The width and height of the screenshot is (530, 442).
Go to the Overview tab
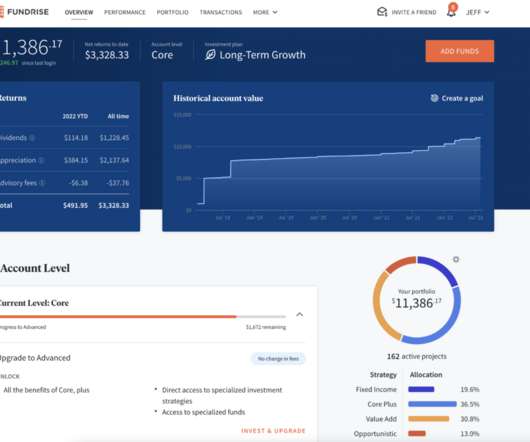[79, 12]
